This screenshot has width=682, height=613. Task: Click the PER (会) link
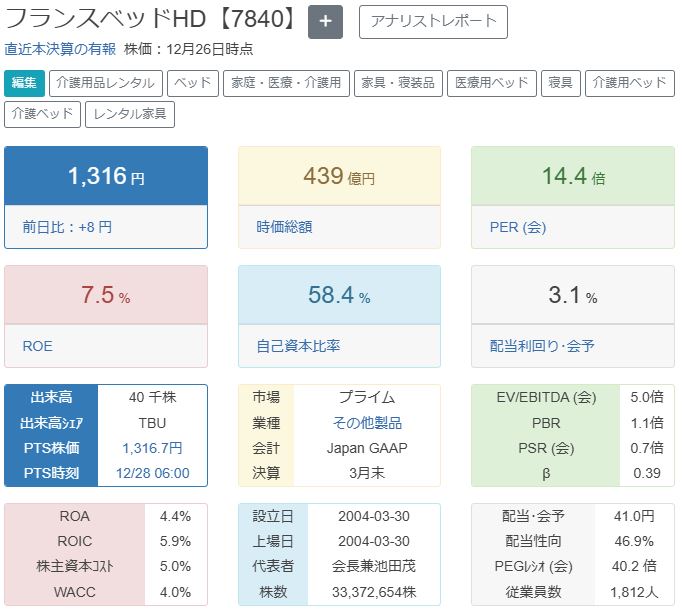(518, 227)
